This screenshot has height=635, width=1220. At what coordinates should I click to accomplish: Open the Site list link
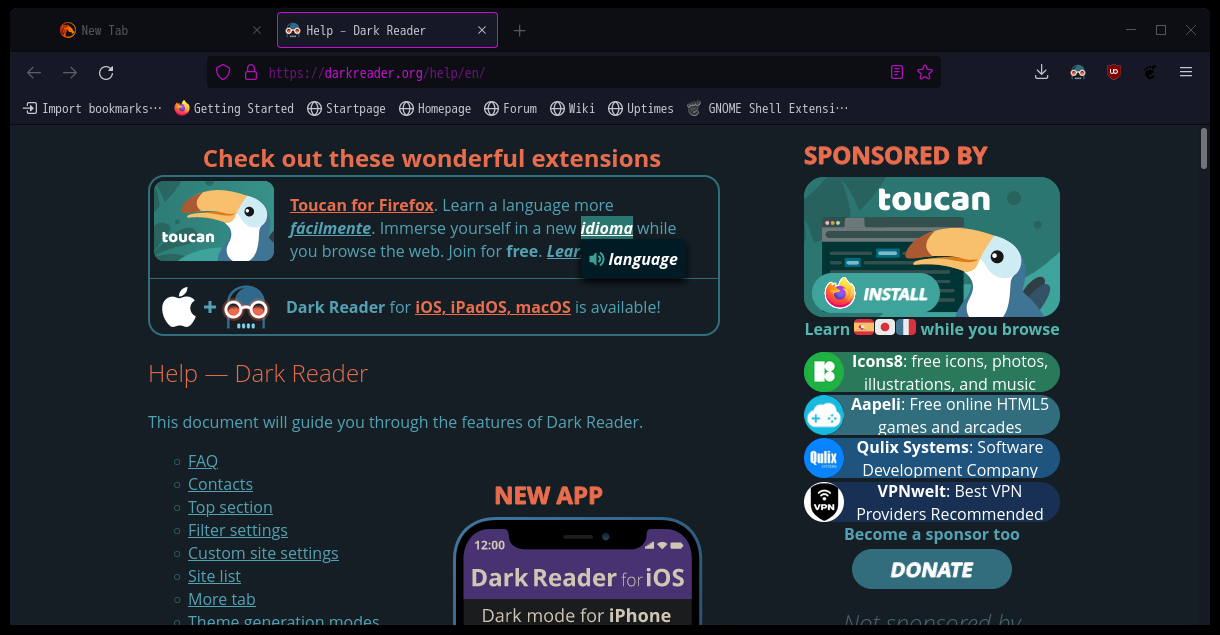pos(214,576)
